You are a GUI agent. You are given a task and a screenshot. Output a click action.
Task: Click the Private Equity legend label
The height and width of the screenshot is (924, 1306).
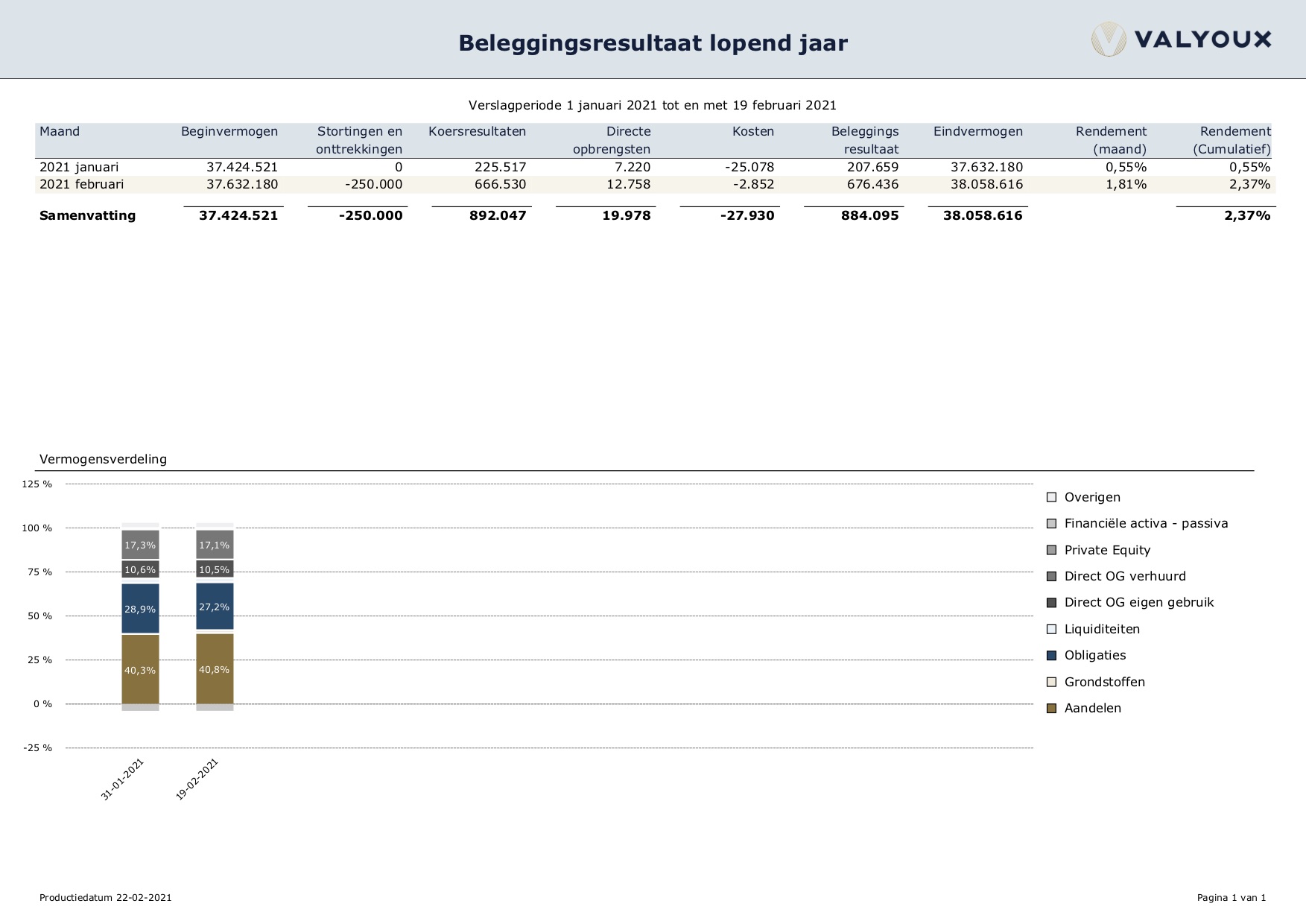click(x=1107, y=550)
